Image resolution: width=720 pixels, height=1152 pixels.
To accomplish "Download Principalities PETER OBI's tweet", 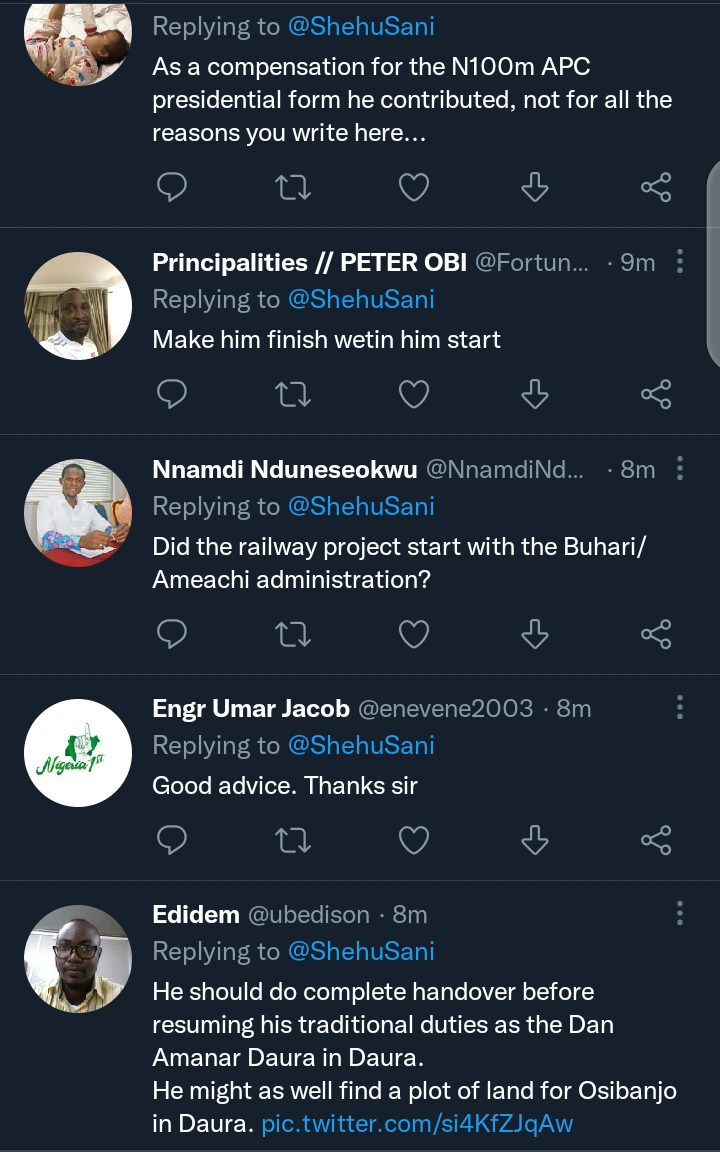I will click(x=535, y=394).
